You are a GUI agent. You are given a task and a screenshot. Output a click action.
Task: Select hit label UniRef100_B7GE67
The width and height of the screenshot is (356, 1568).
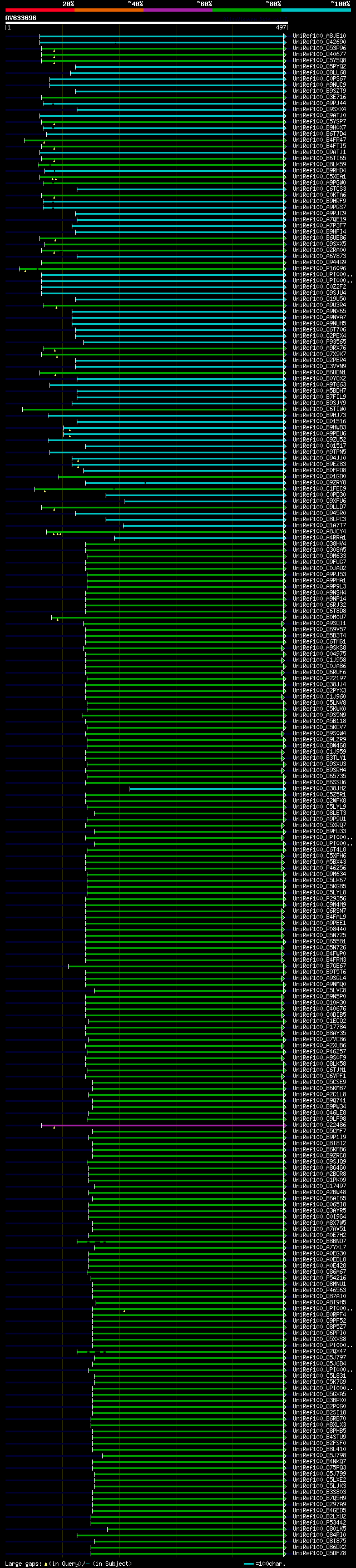(319, 966)
